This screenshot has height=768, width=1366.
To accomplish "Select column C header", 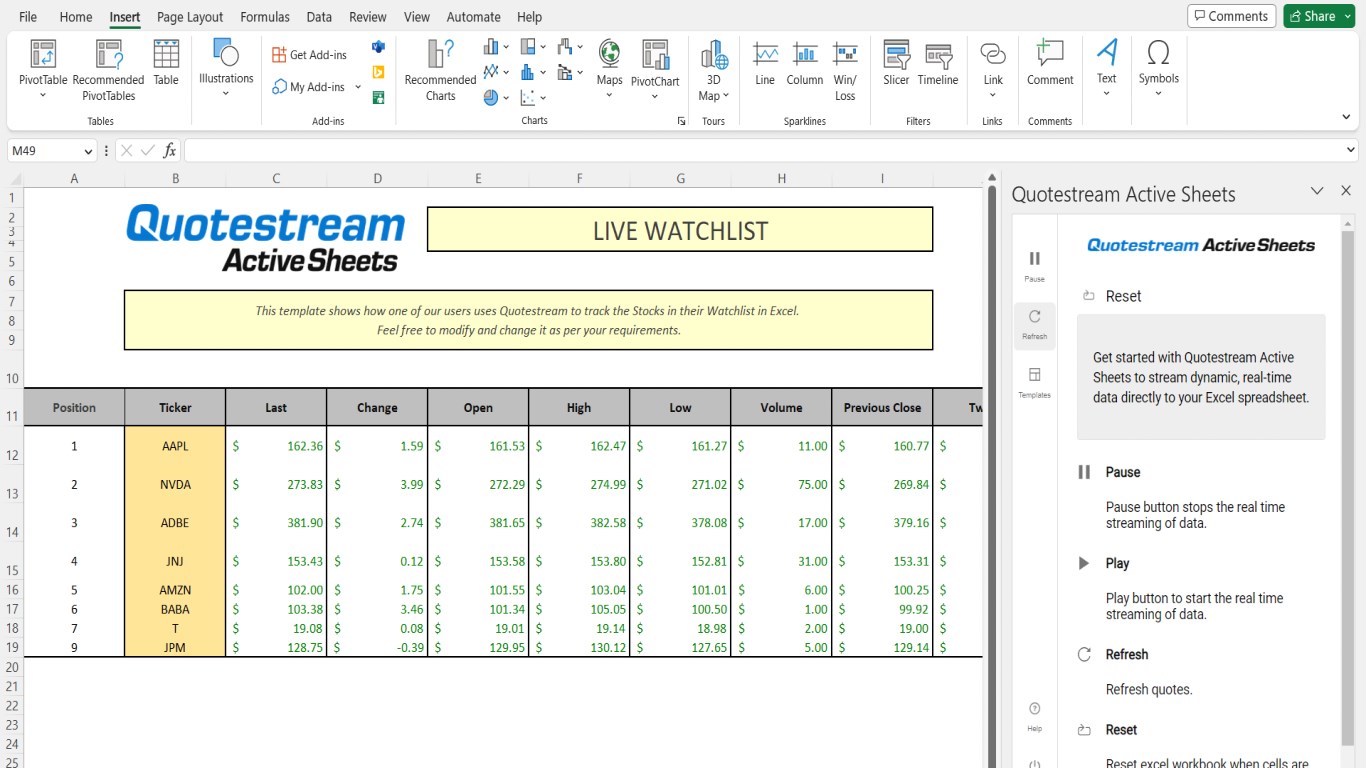I will (276, 179).
